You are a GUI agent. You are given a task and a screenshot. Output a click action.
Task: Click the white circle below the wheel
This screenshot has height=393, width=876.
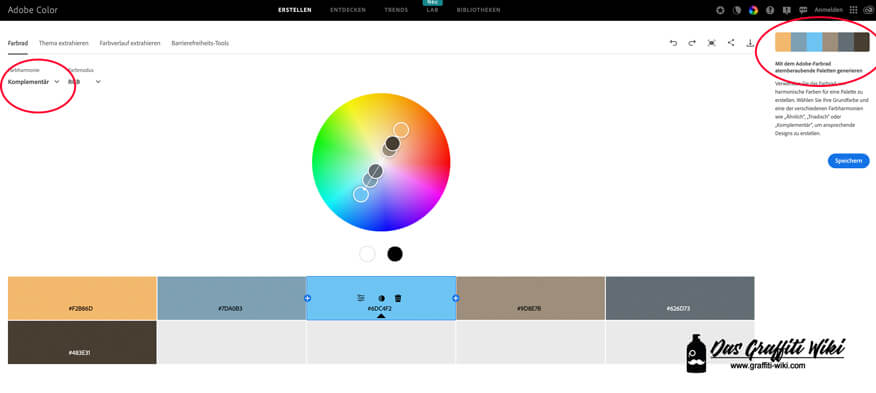pyautogui.click(x=367, y=254)
